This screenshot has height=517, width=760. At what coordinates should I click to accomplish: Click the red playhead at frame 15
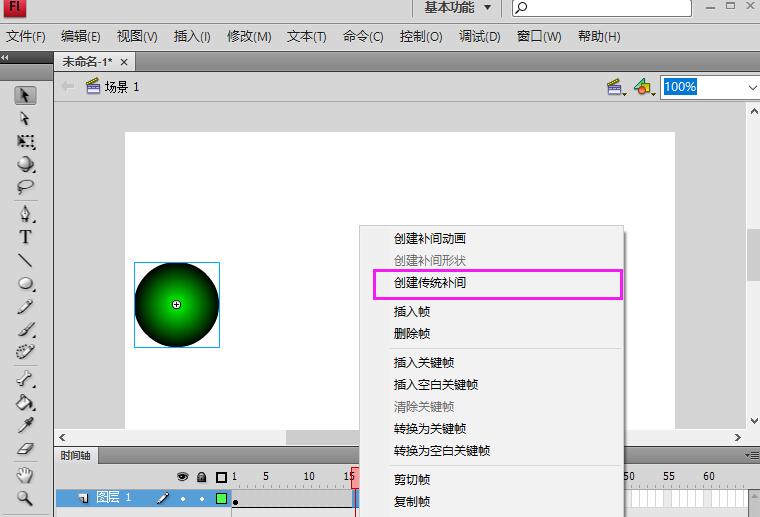click(355, 478)
